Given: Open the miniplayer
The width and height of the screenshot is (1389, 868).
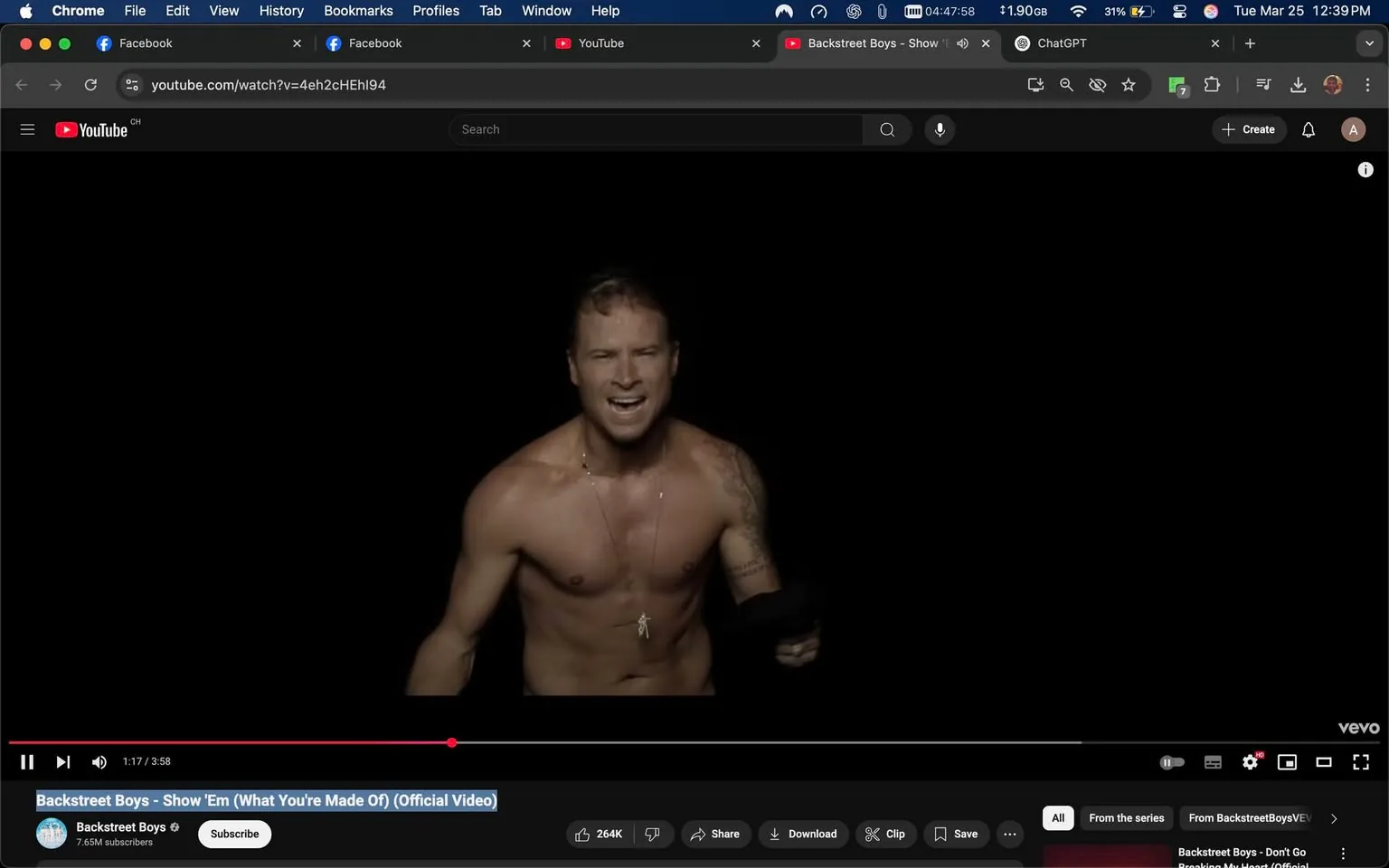Looking at the screenshot, I should (x=1287, y=761).
